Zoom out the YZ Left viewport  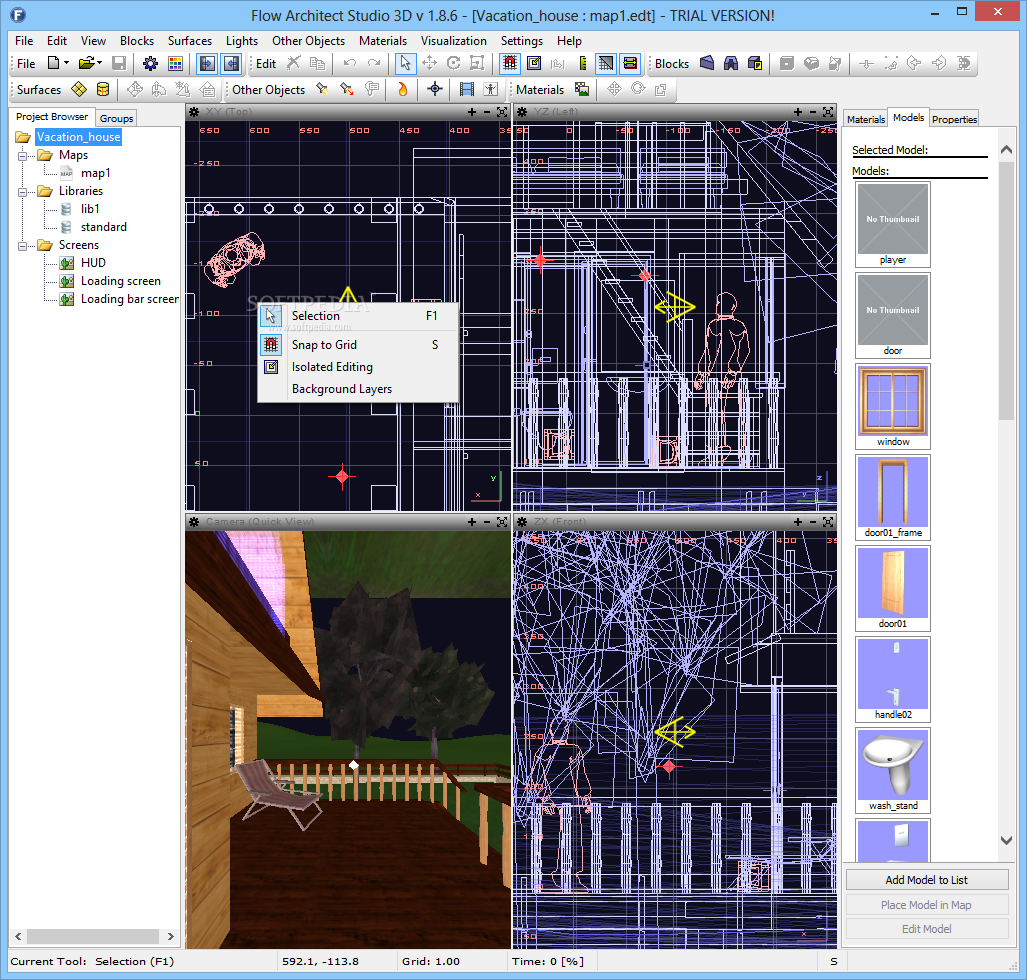(x=813, y=112)
